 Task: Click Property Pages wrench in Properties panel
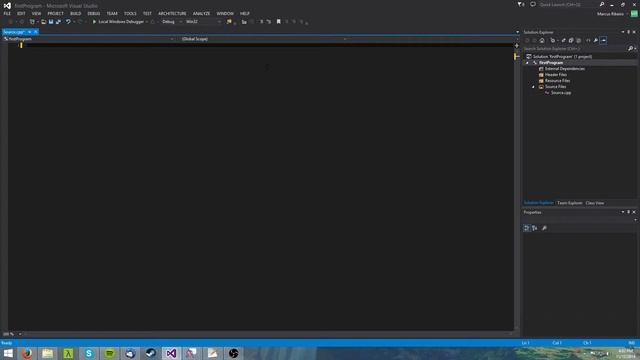pyautogui.click(x=544, y=228)
